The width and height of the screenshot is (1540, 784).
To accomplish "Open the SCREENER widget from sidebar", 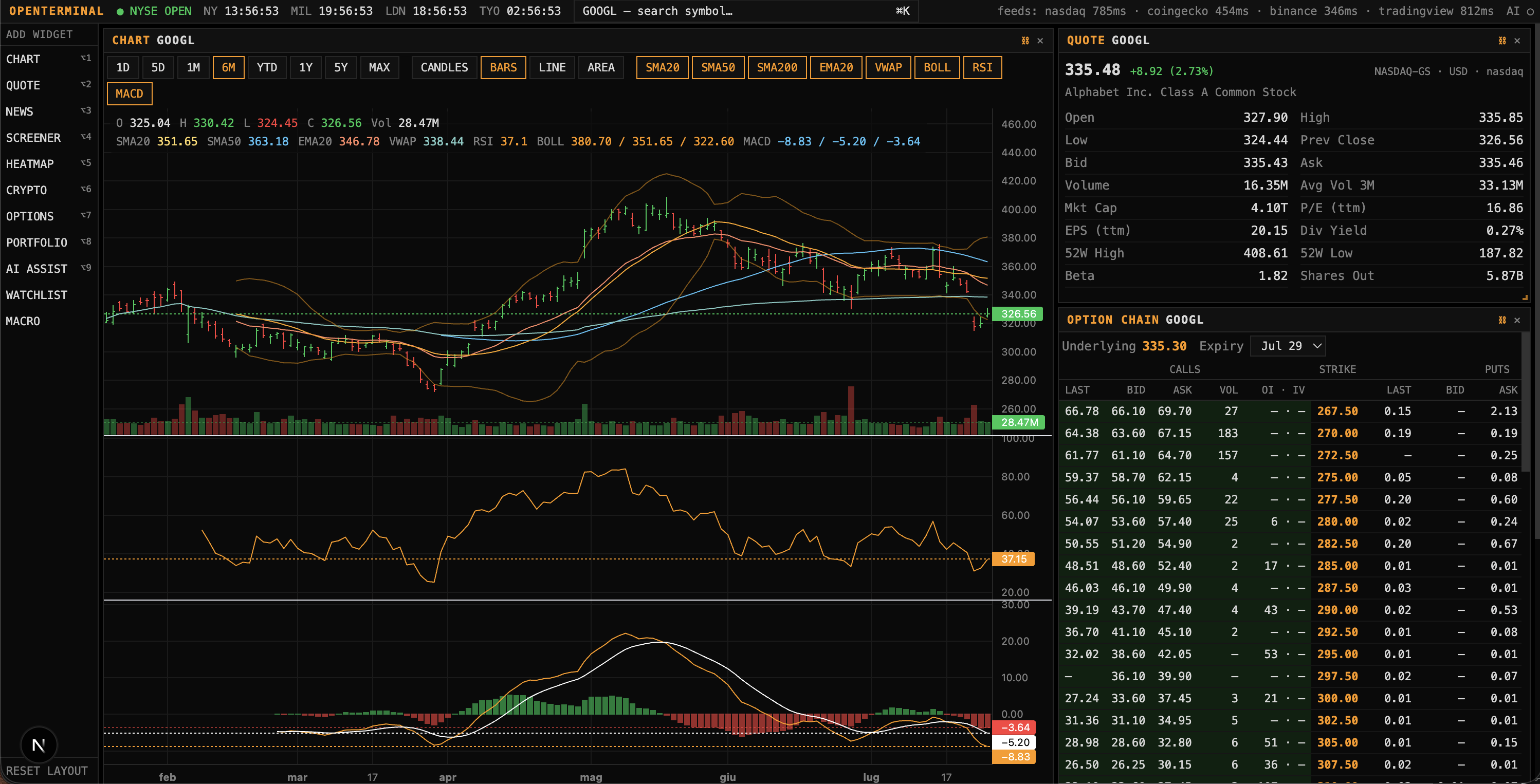I will [x=48, y=138].
